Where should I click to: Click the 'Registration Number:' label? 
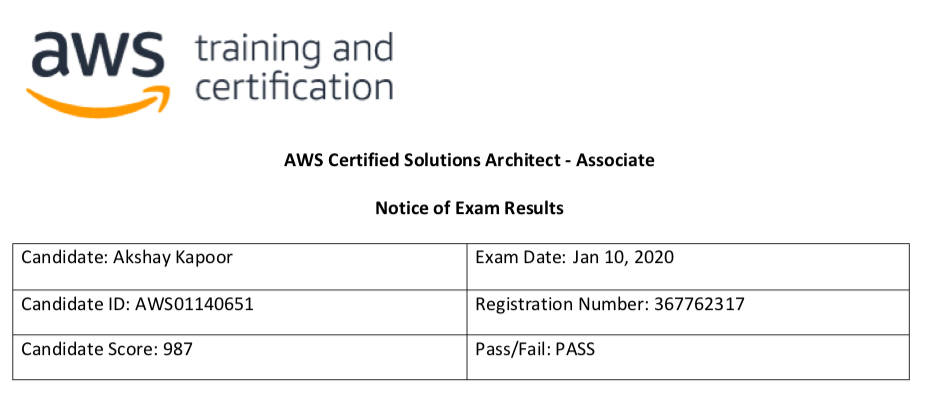(562, 305)
